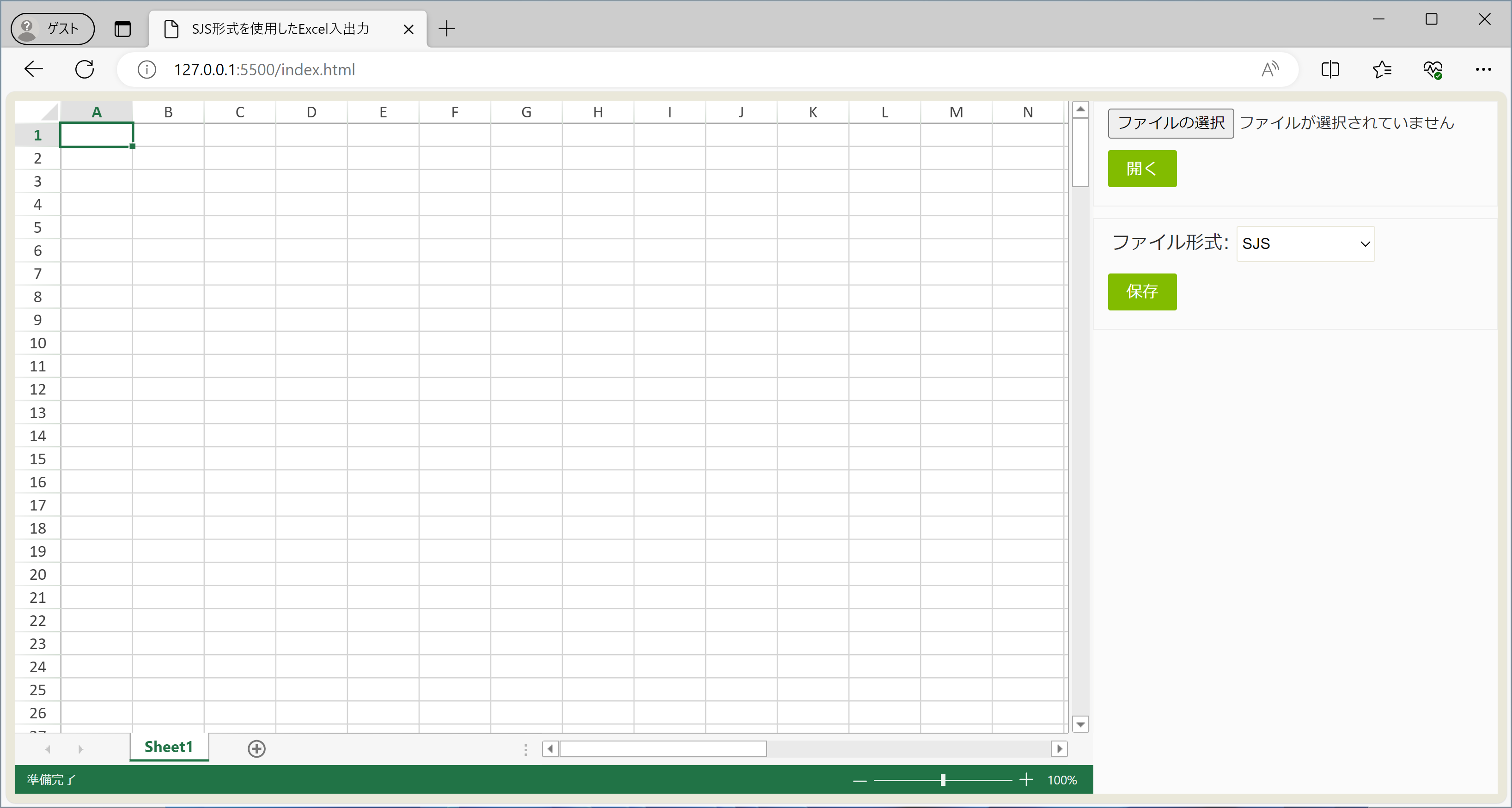Viewport: 1512px width, 808px height.
Task: Go to next sheet tab arrow
Action: coord(81,749)
